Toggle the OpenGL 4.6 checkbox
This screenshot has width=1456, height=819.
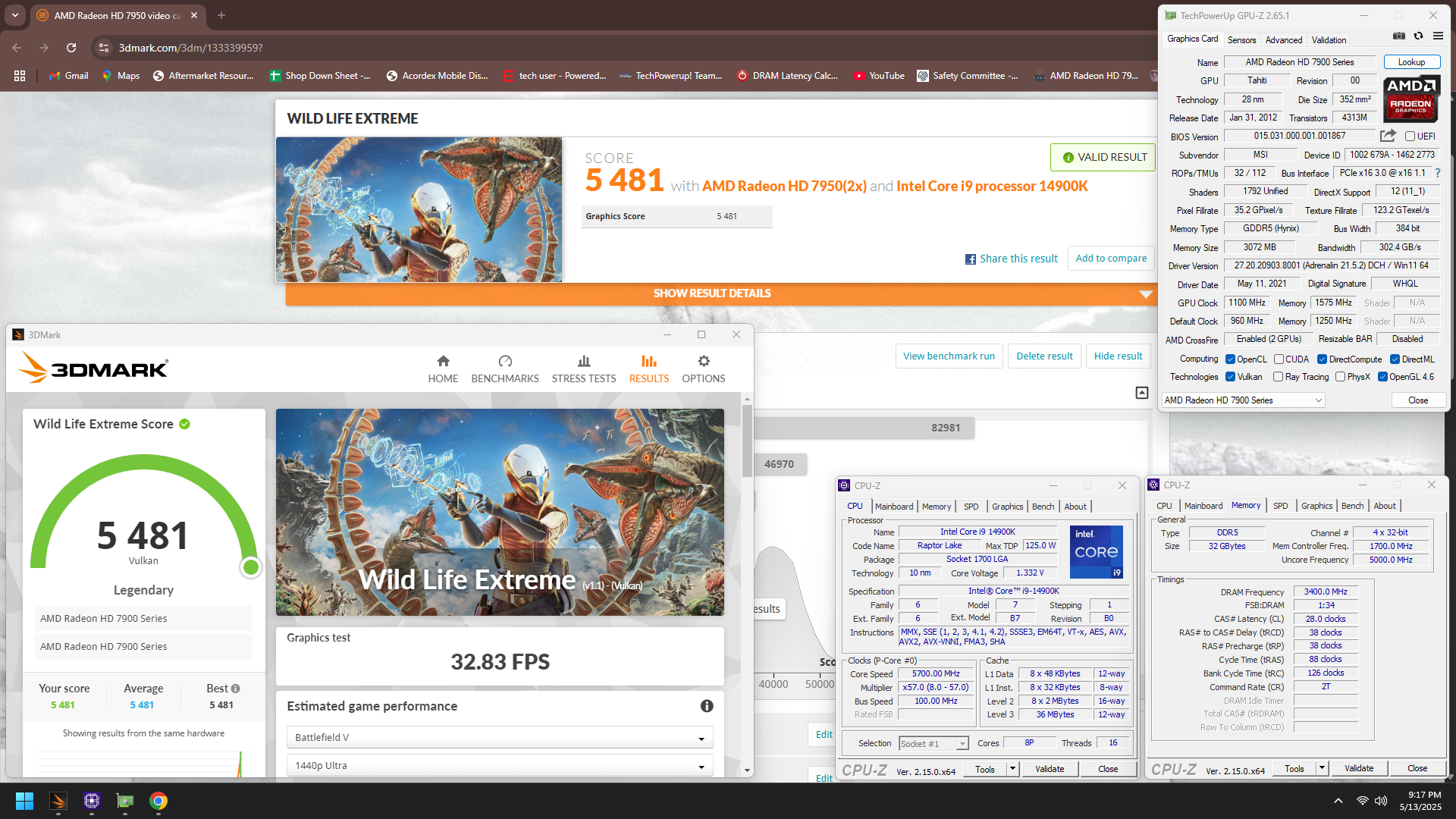click(x=1382, y=377)
